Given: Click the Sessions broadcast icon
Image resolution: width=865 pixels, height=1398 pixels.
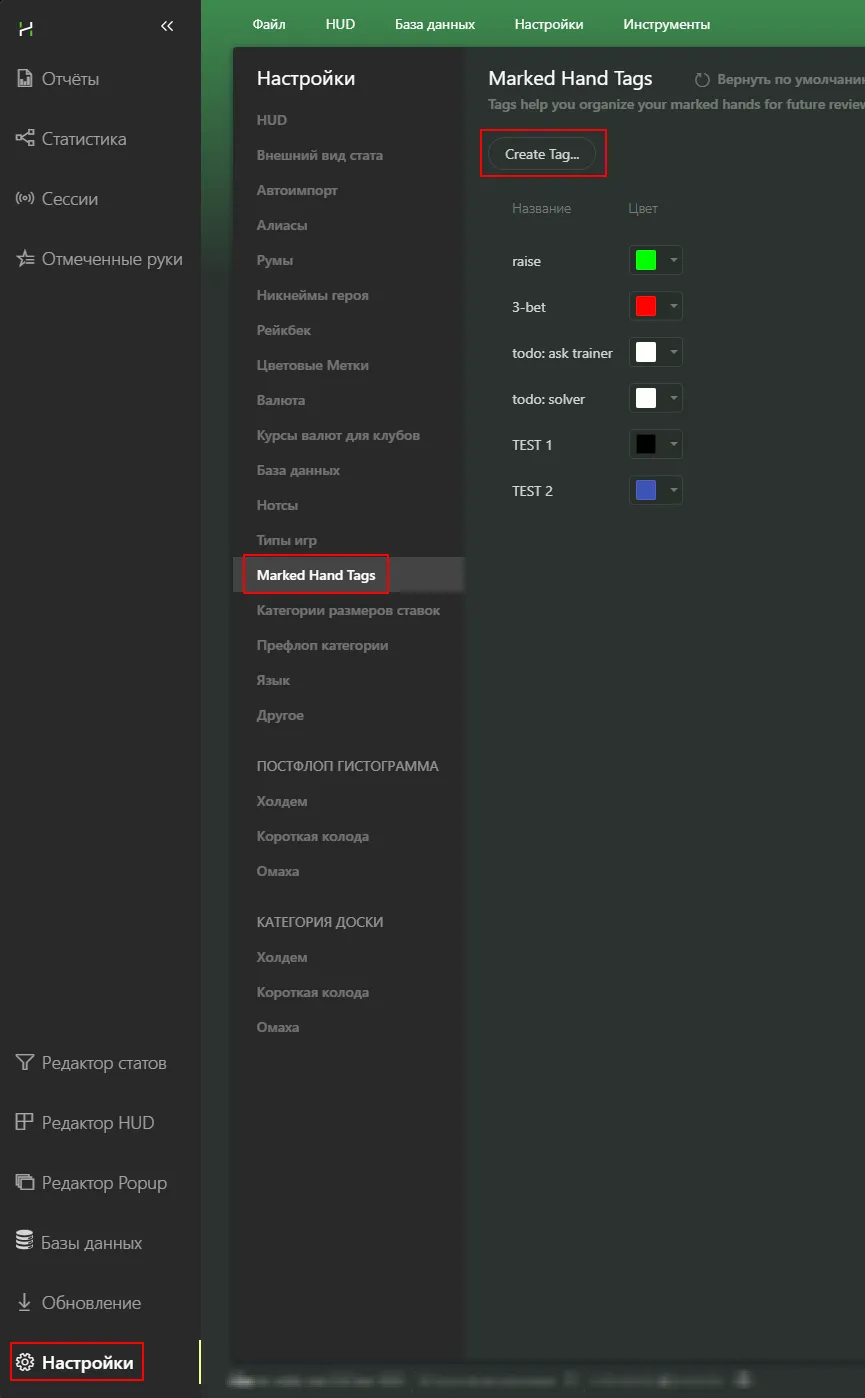Looking at the screenshot, I should point(25,199).
